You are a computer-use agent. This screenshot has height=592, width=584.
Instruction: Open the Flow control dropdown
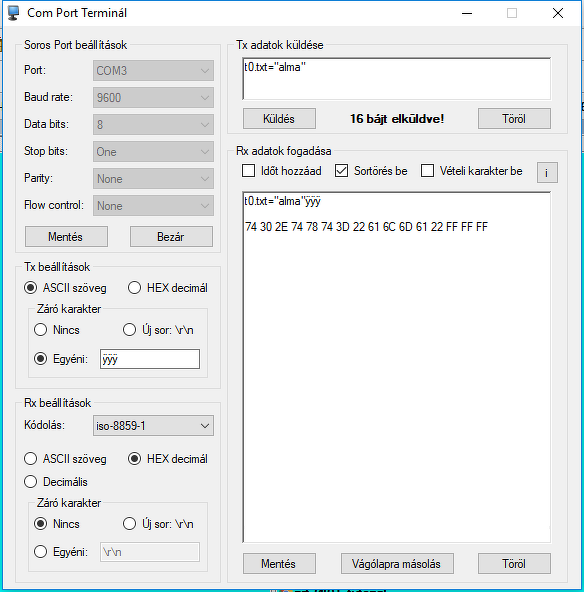[x=153, y=206]
